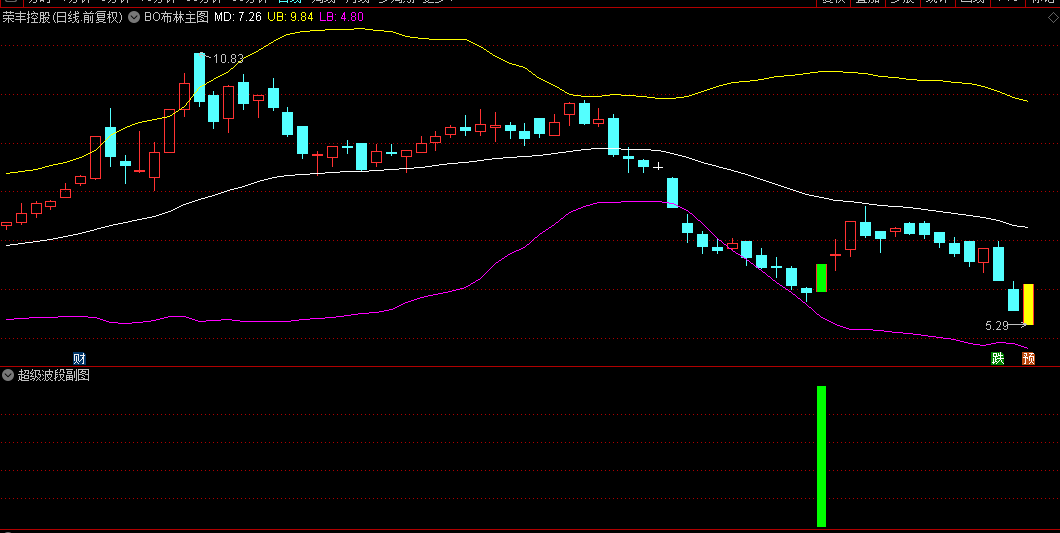Viewport: 1060px width, 533px height.
Task: Click the 超级波段副图 sub-chart title
Action: click(x=53, y=375)
